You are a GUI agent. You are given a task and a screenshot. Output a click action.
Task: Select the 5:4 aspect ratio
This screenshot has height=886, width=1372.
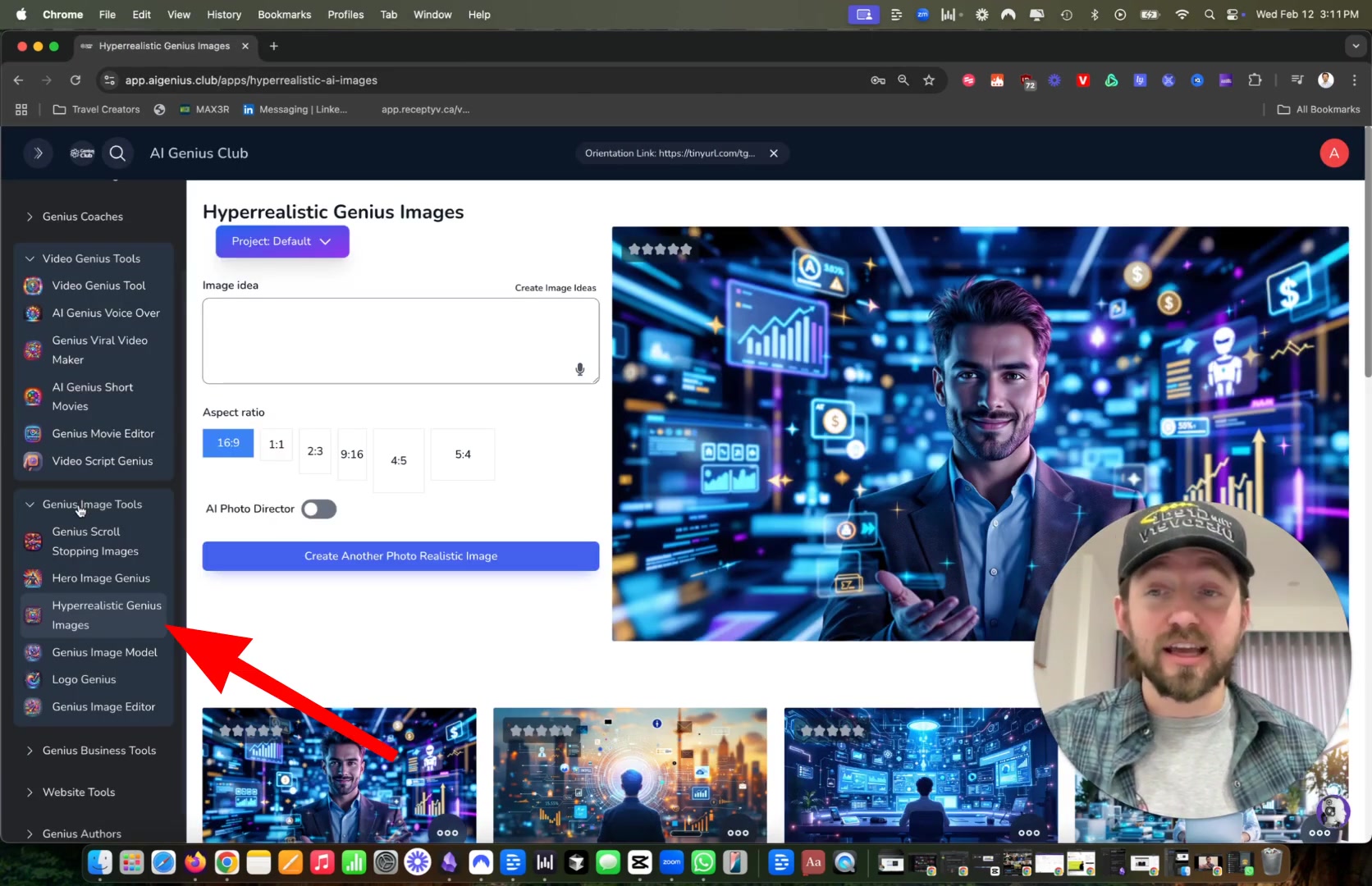click(x=463, y=454)
